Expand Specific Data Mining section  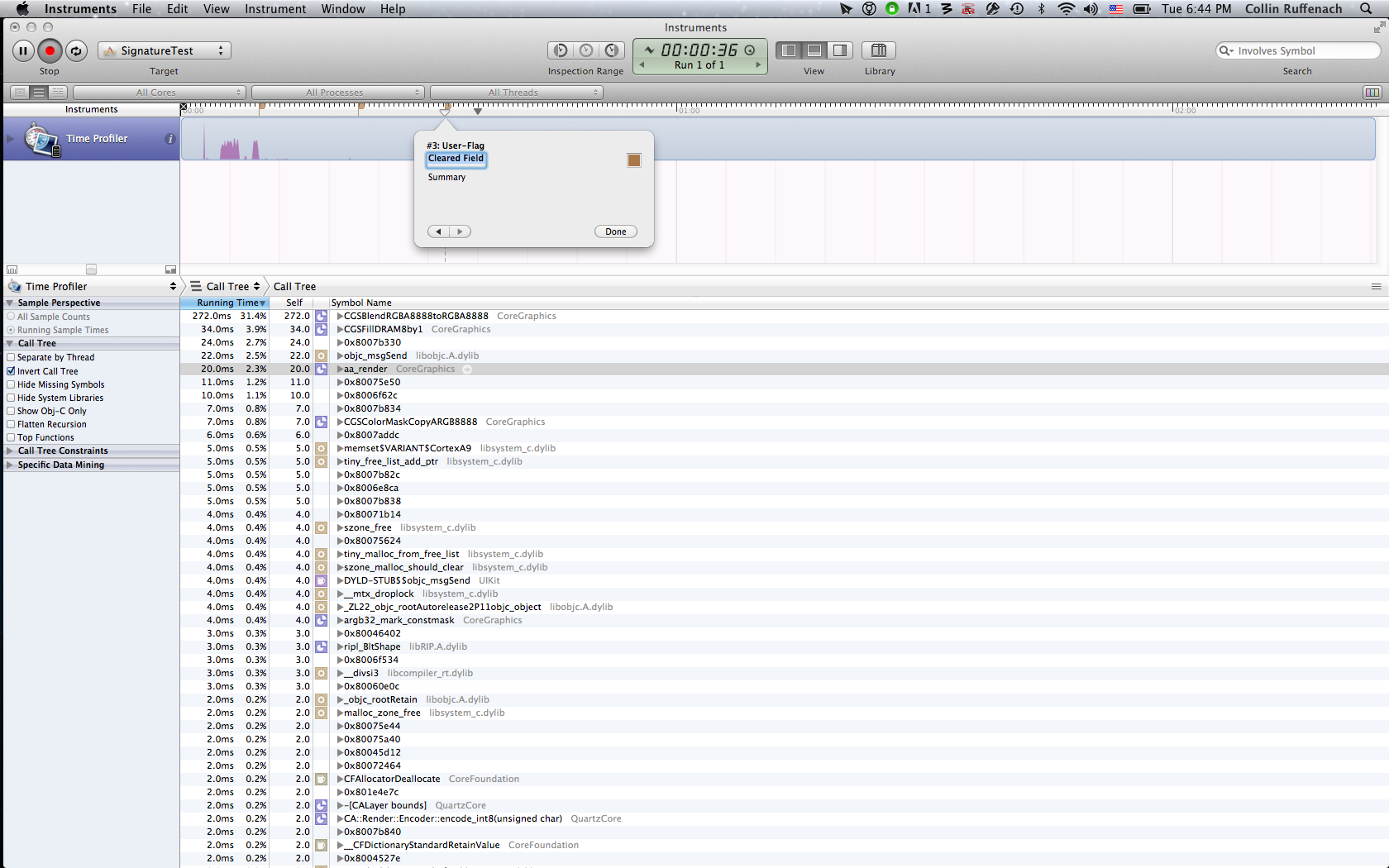coord(10,465)
